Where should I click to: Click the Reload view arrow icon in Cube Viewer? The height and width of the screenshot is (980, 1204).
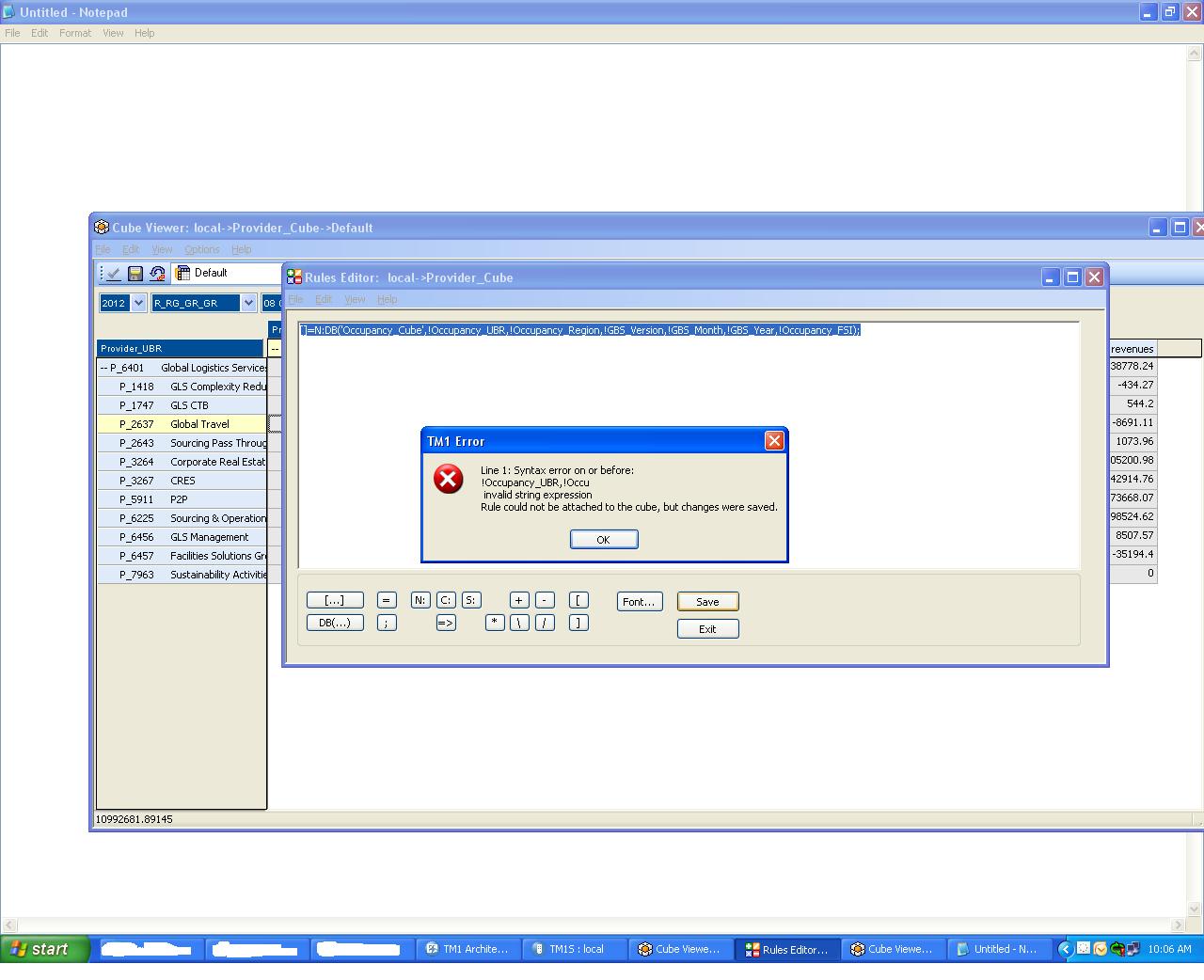(157, 274)
